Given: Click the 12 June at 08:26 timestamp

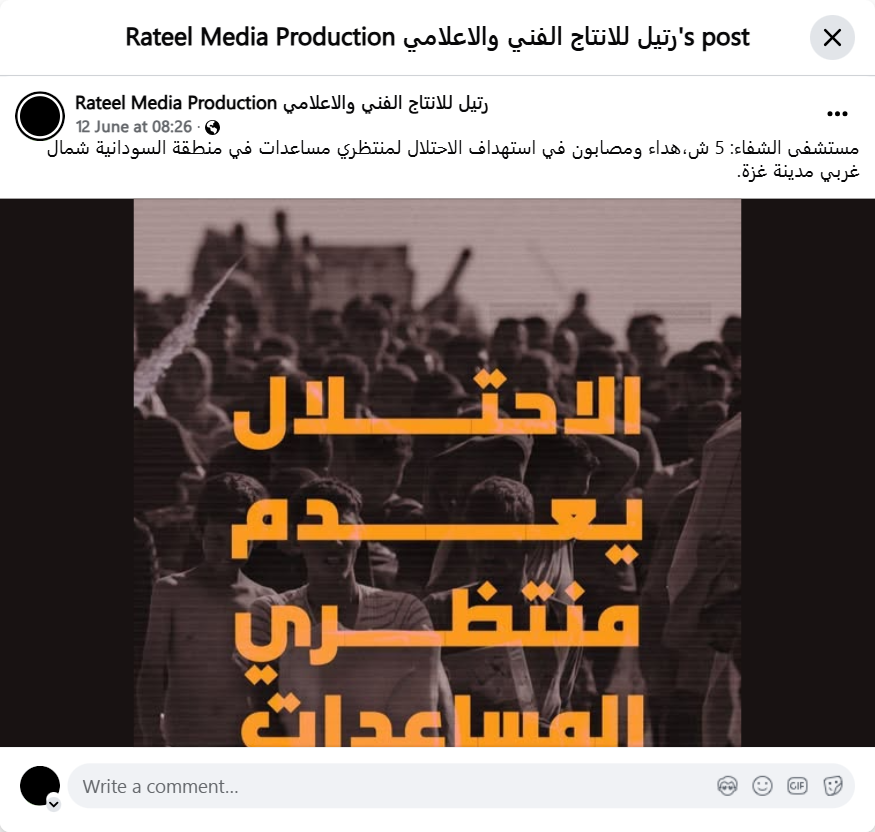Looking at the screenshot, I should point(134,127).
